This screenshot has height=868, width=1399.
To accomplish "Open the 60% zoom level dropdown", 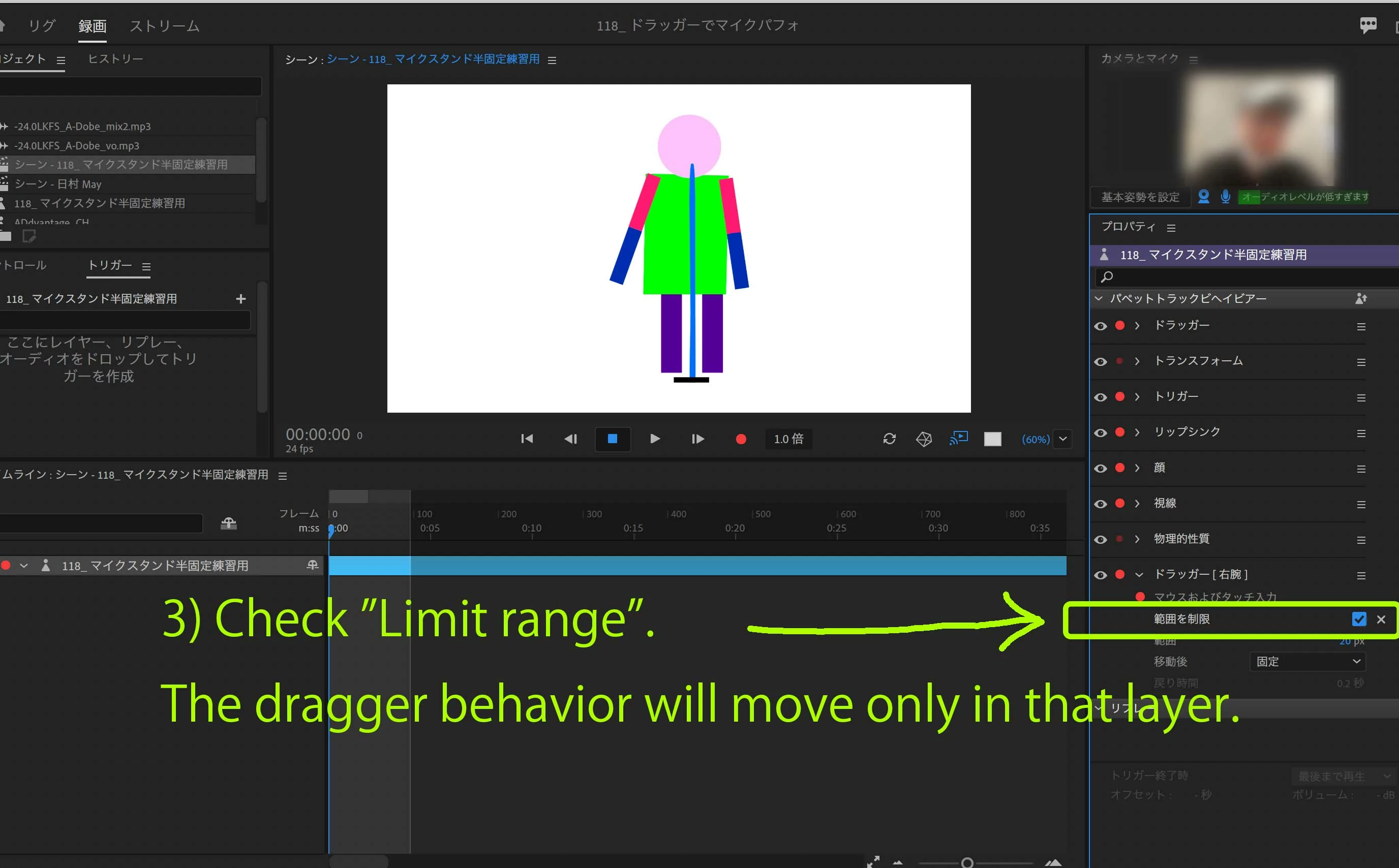I will pos(1062,439).
